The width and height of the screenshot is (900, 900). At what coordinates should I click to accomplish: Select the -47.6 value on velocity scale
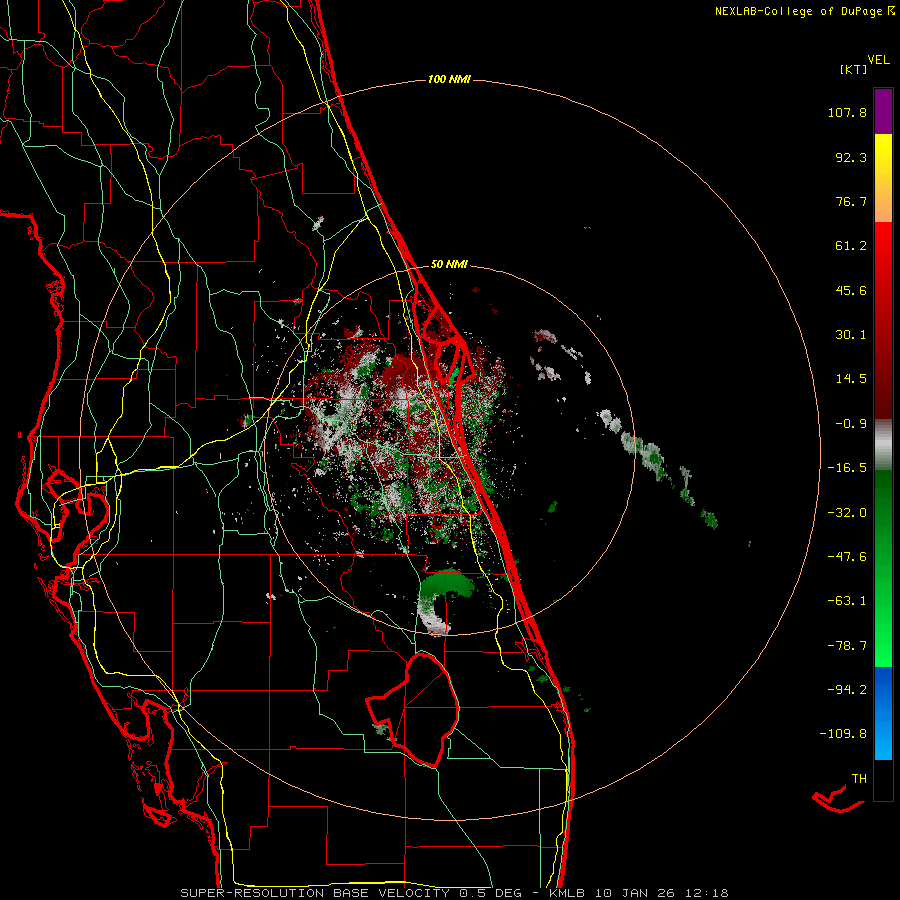[847, 557]
